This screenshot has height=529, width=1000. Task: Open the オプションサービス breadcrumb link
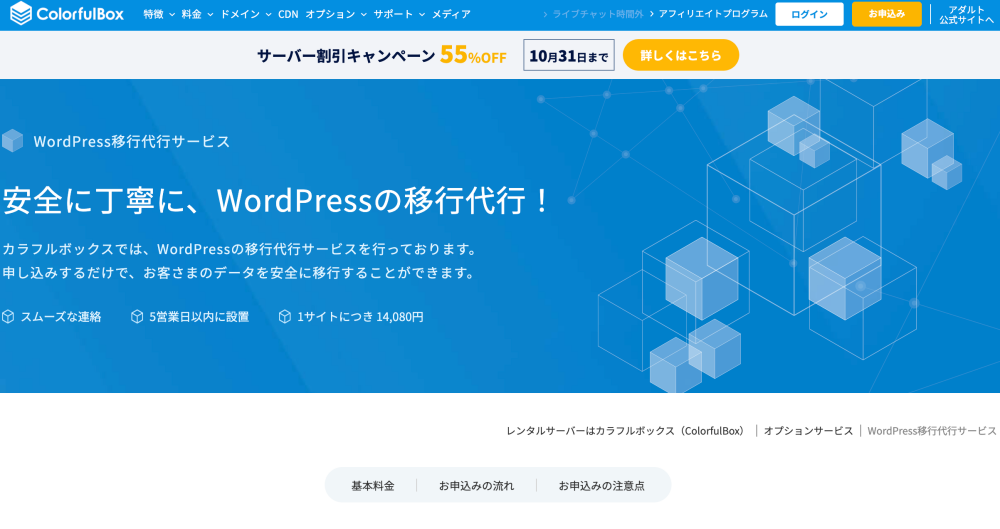[808, 431]
